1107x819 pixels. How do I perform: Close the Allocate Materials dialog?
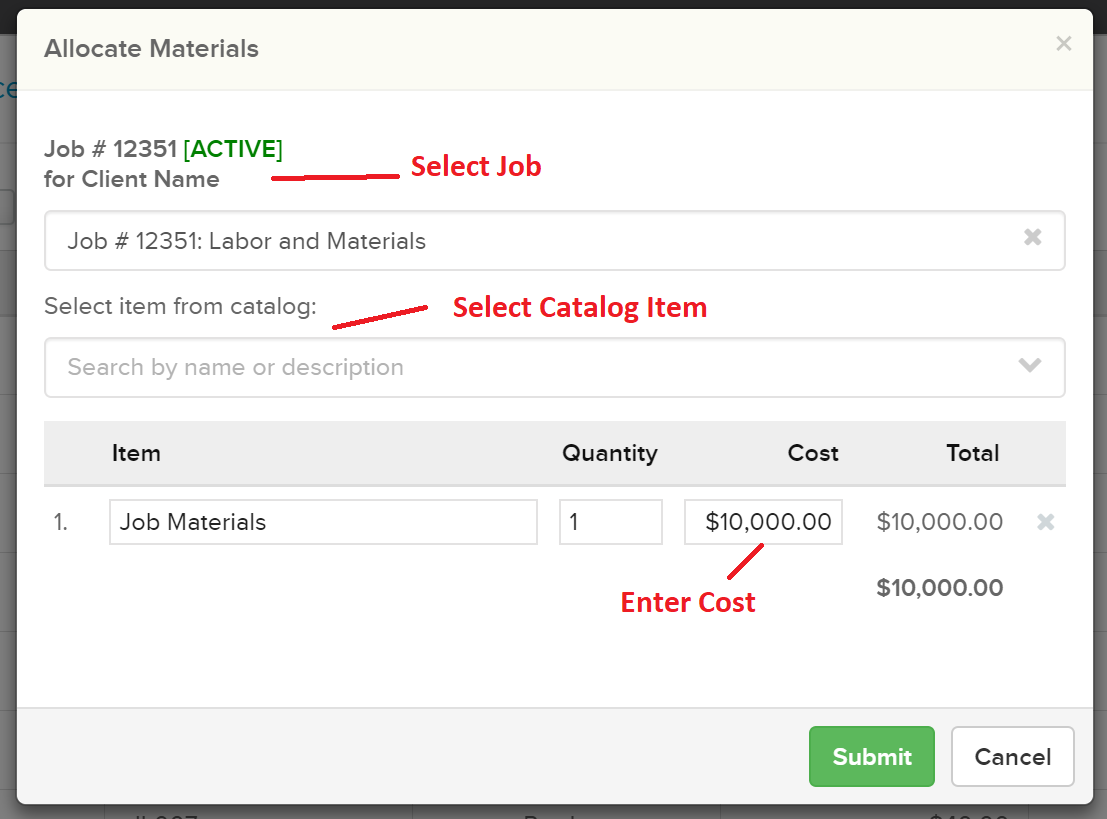pos(1063,43)
